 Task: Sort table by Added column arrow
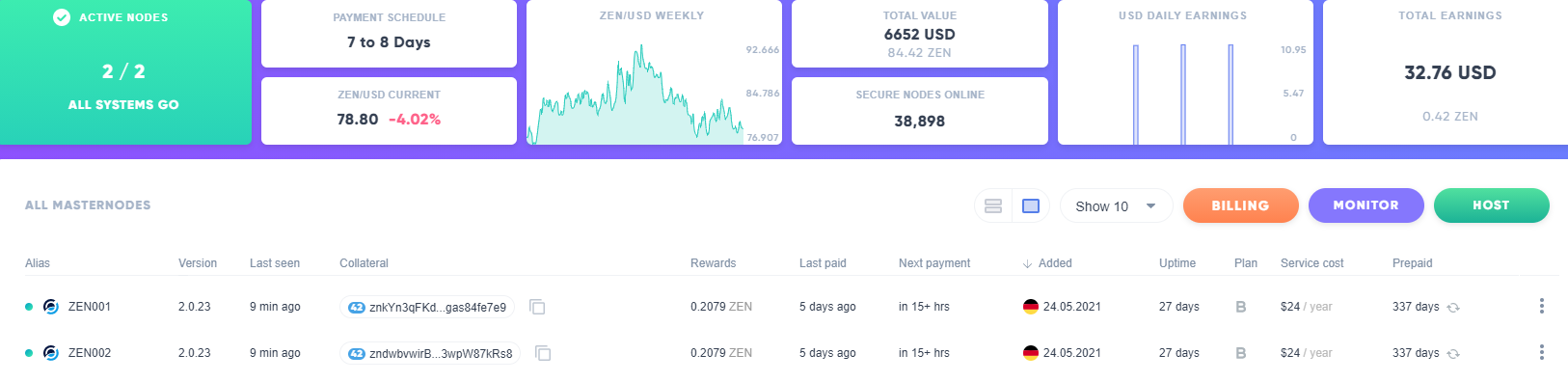(1027, 263)
